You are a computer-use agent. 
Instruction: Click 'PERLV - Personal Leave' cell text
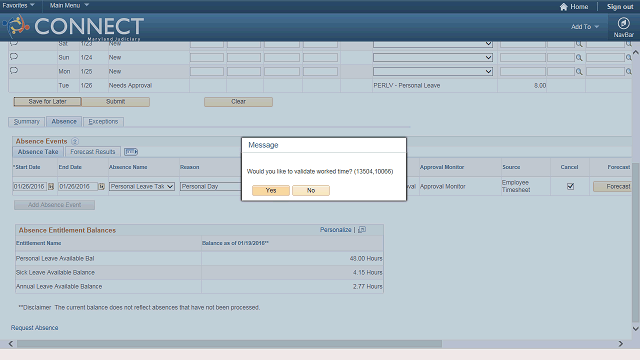(x=407, y=86)
